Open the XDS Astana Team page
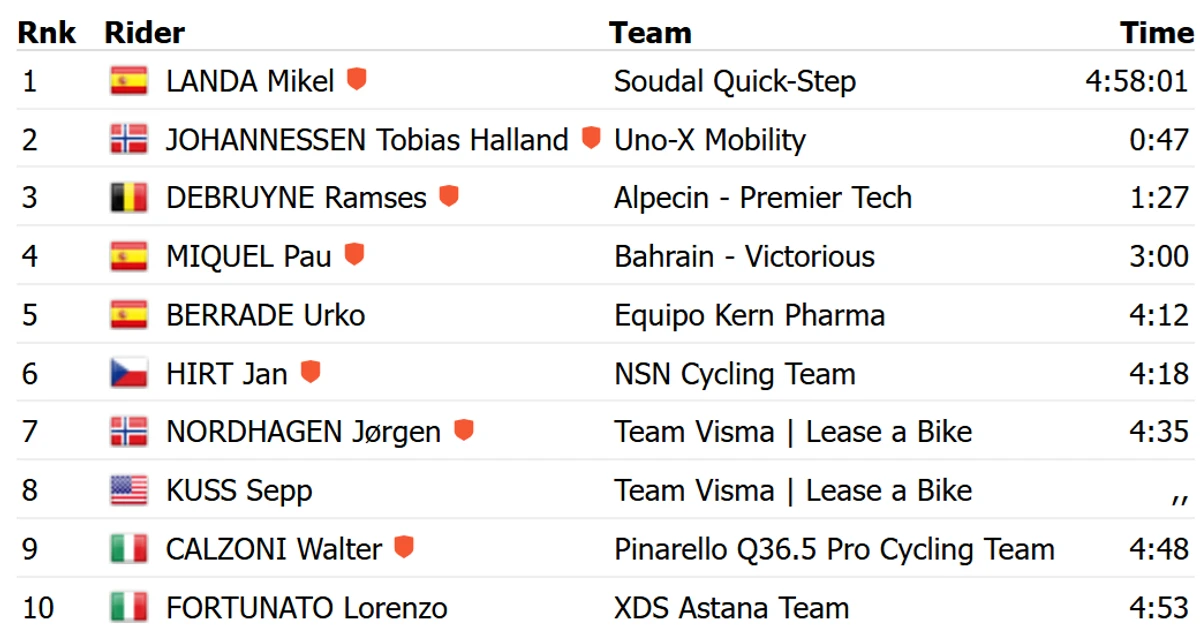This screenshot has width=1200, height=632. [x=732, y=608]
